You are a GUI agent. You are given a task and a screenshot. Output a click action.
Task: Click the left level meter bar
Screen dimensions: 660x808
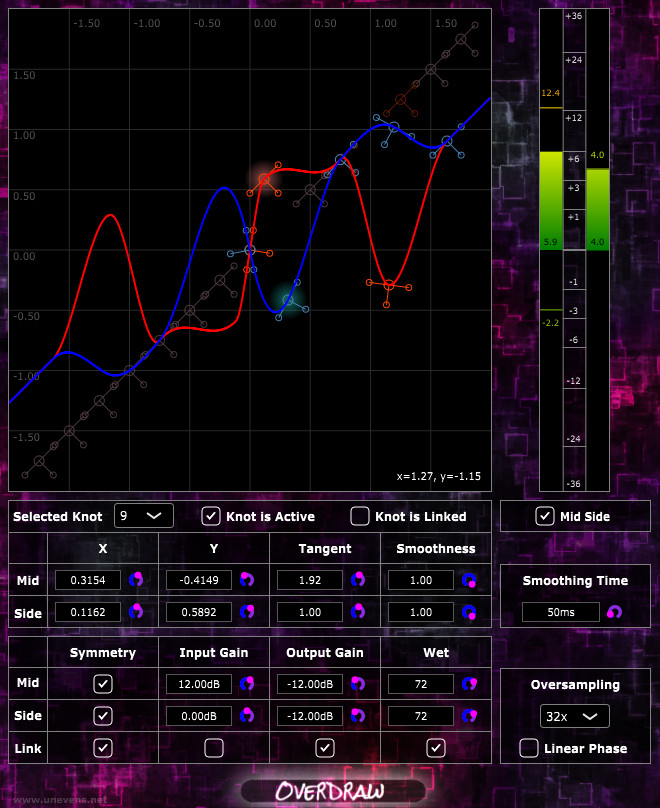pos(551,249)
